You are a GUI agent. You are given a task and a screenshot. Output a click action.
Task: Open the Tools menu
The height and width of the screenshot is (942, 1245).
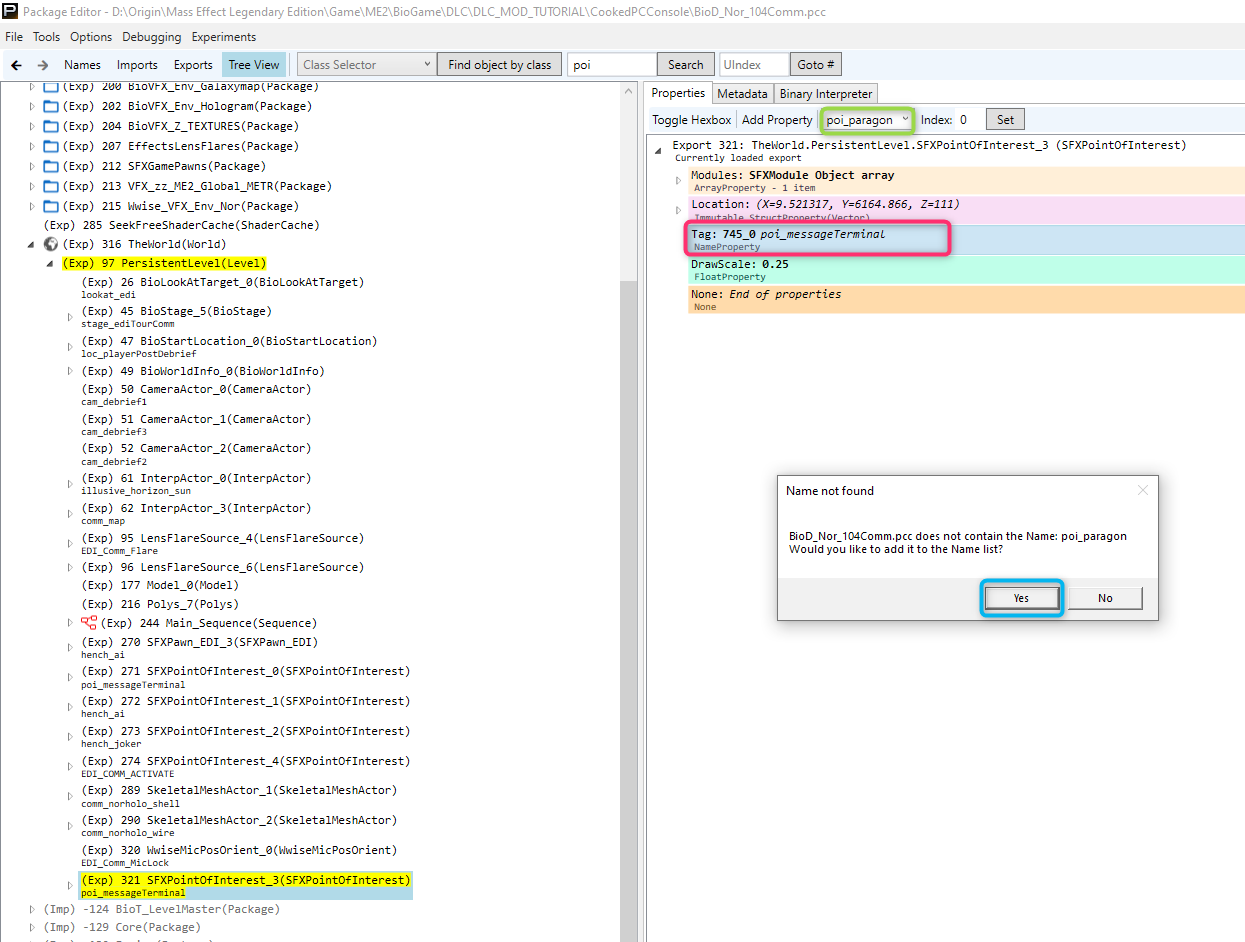pyautogui.click(x=46, y=37)
